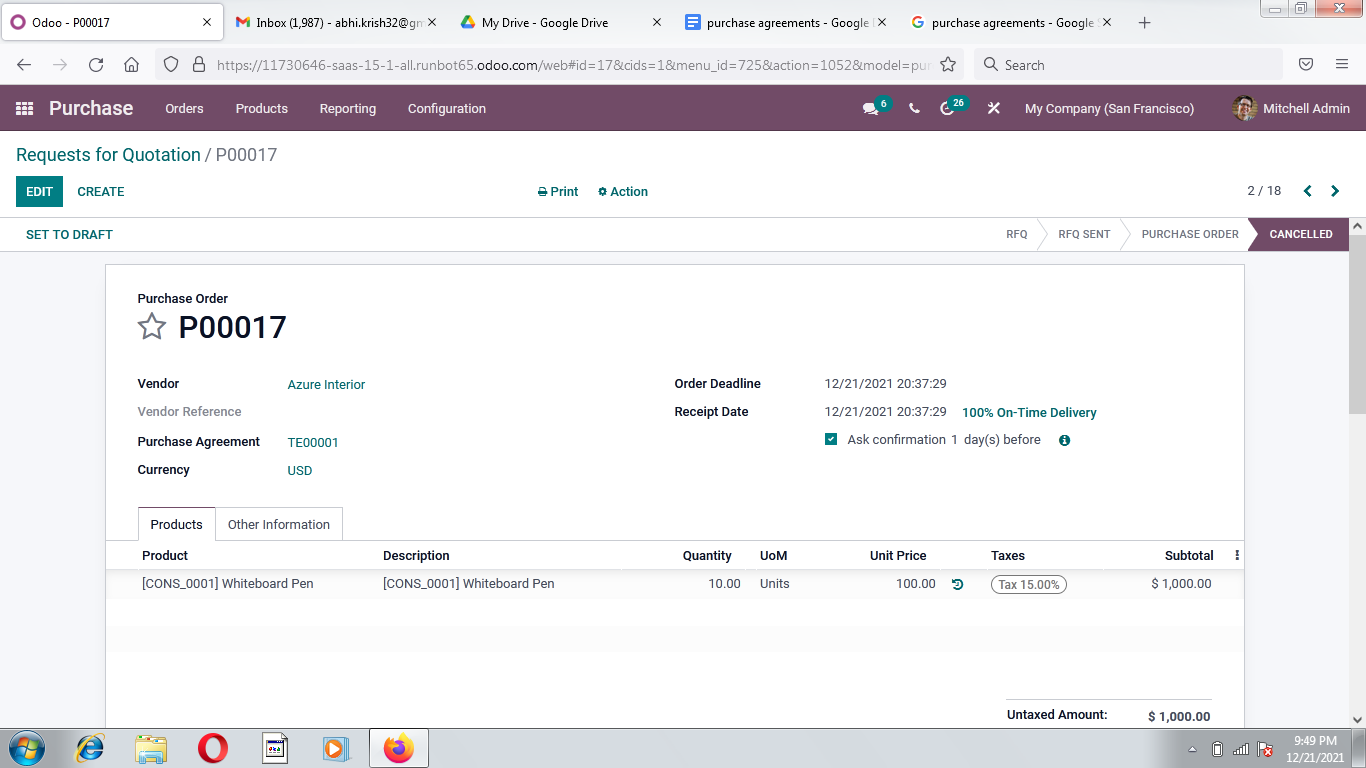Click the network signal tray icon
This screenshot has width=1366, height=768.
coord(1240,749)
